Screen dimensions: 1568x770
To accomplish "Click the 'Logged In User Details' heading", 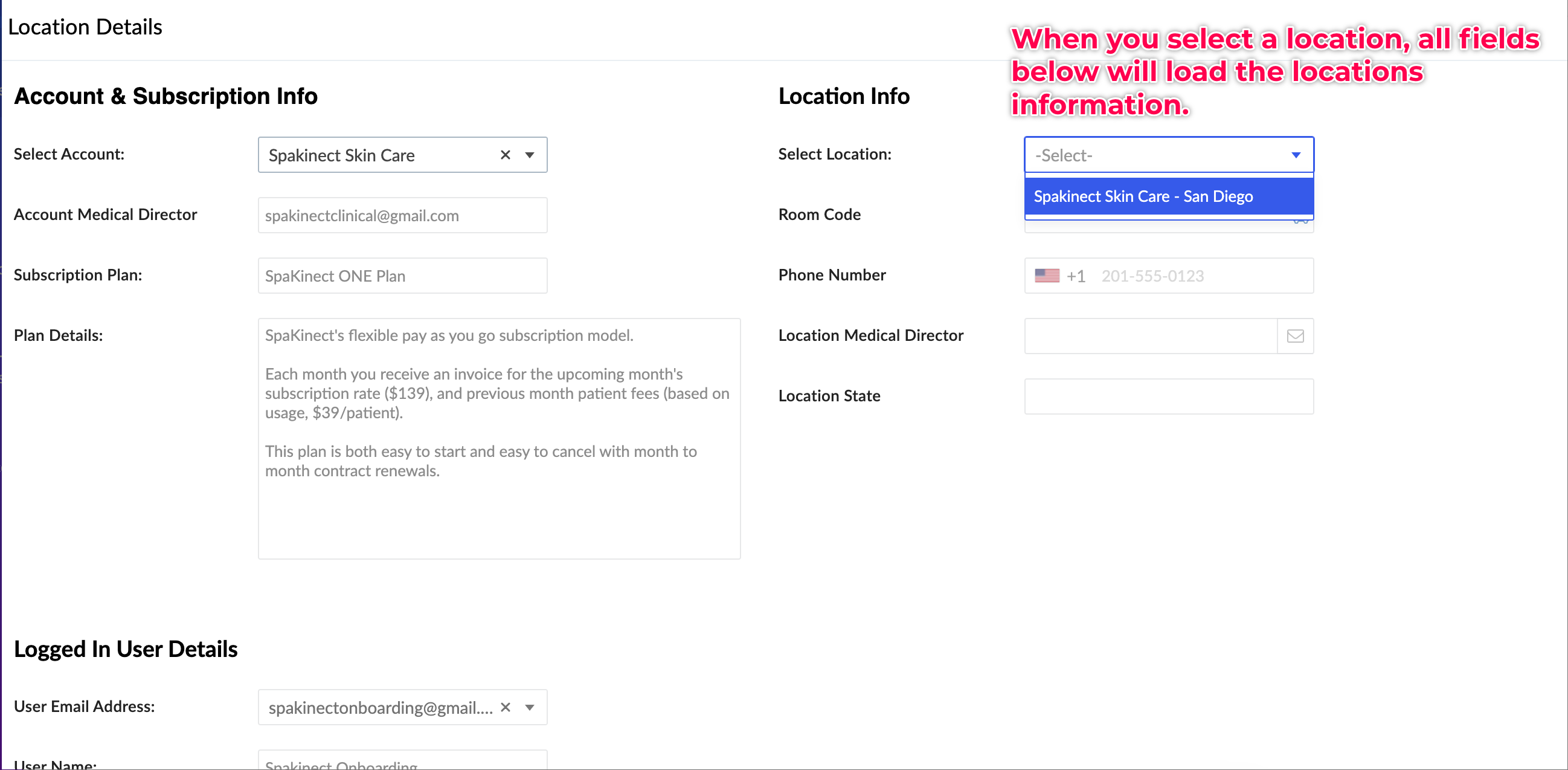I will 126,649.
